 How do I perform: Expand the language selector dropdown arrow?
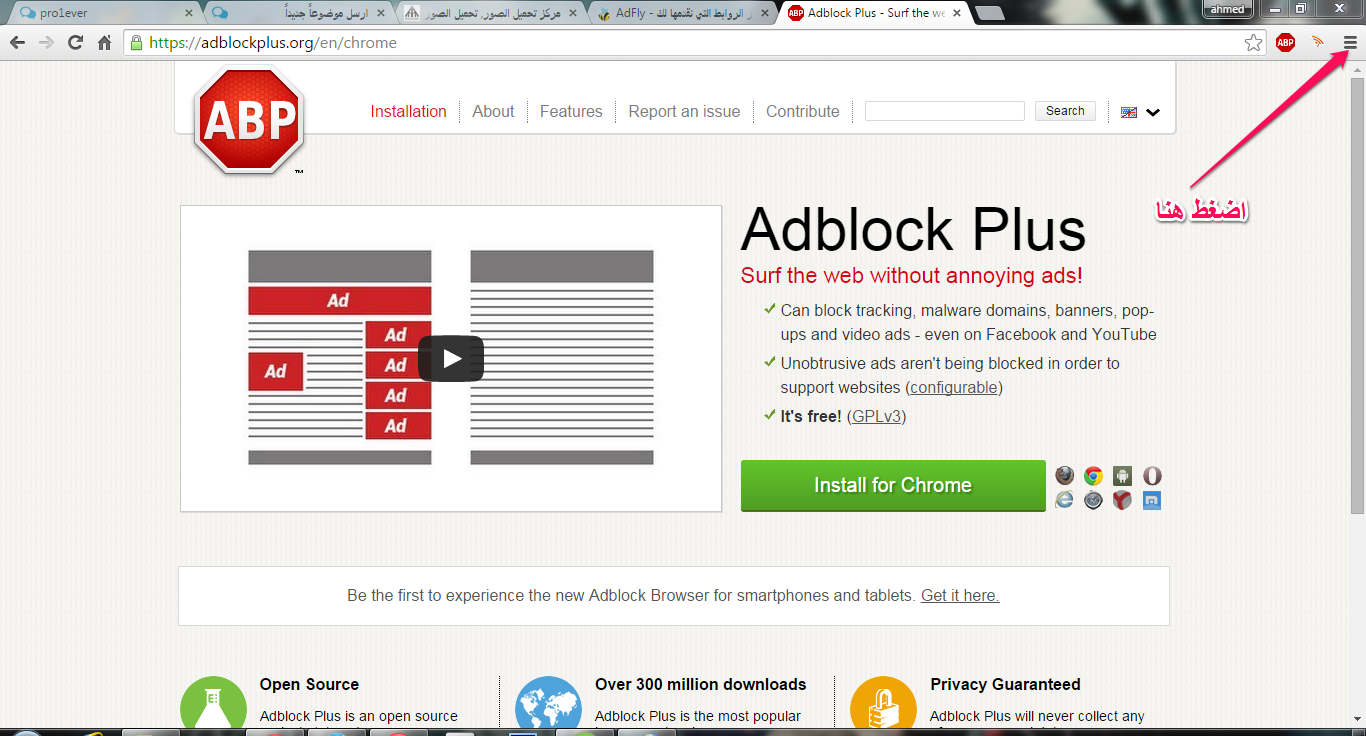click(x=1153, y=113)
